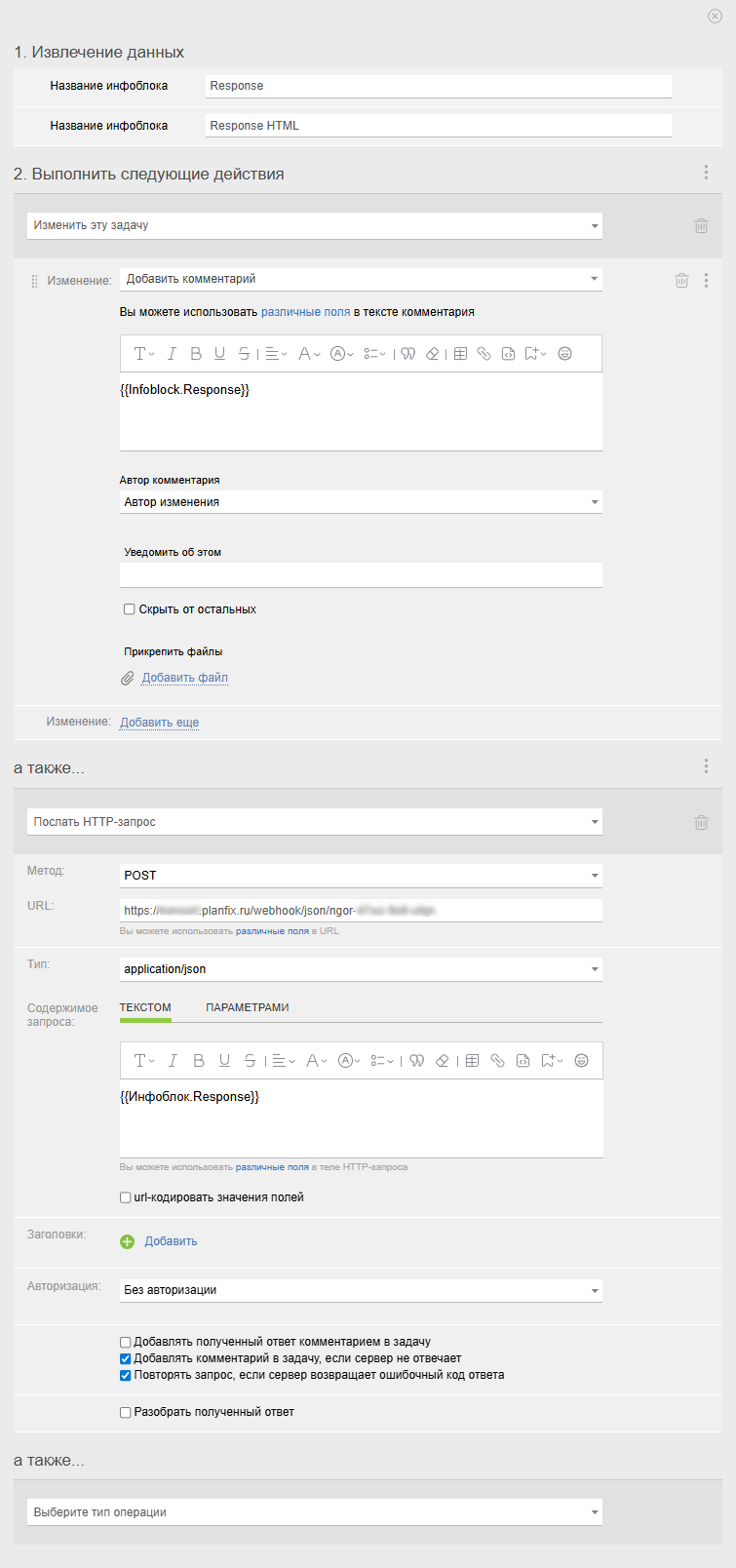Screen dimensions: 736x1568
Task: Insert emoji in the comment editor toolbar
Action: [564, 354]
